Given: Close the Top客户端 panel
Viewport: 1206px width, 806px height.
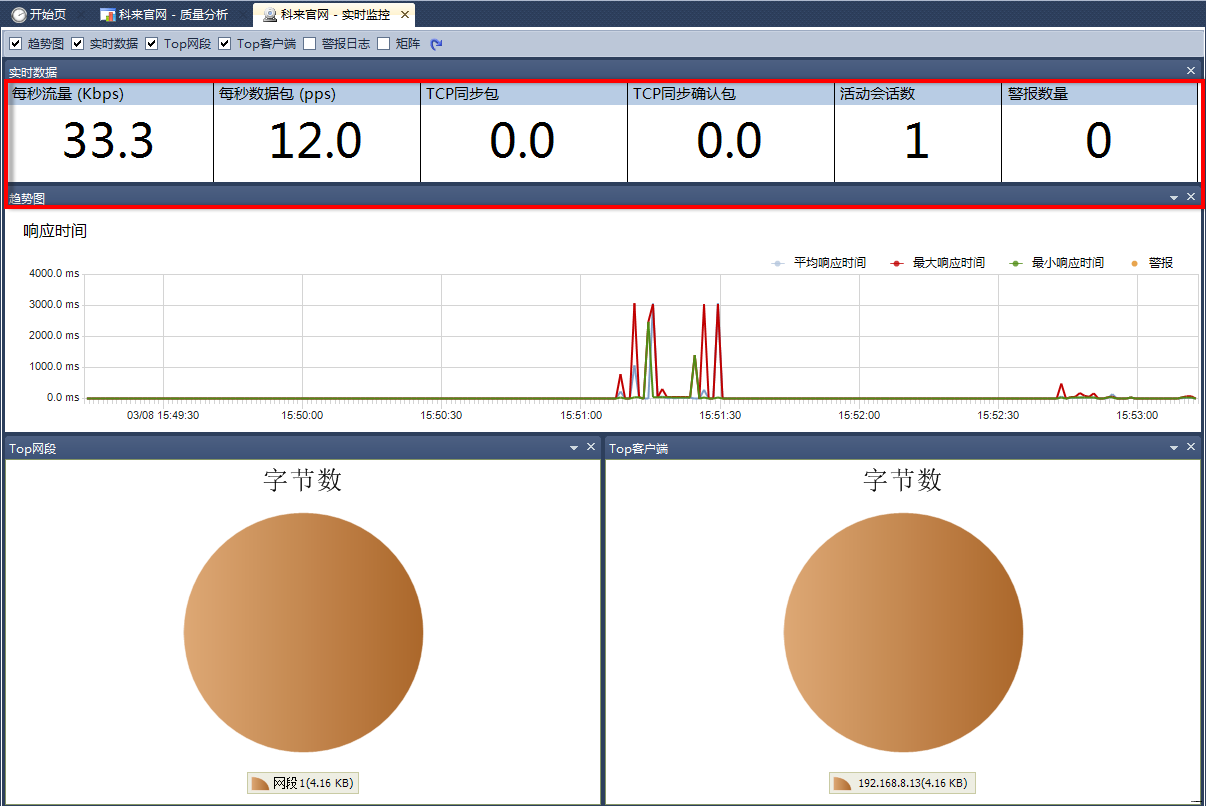Looking at the screenshot, I should [1190, 447].
